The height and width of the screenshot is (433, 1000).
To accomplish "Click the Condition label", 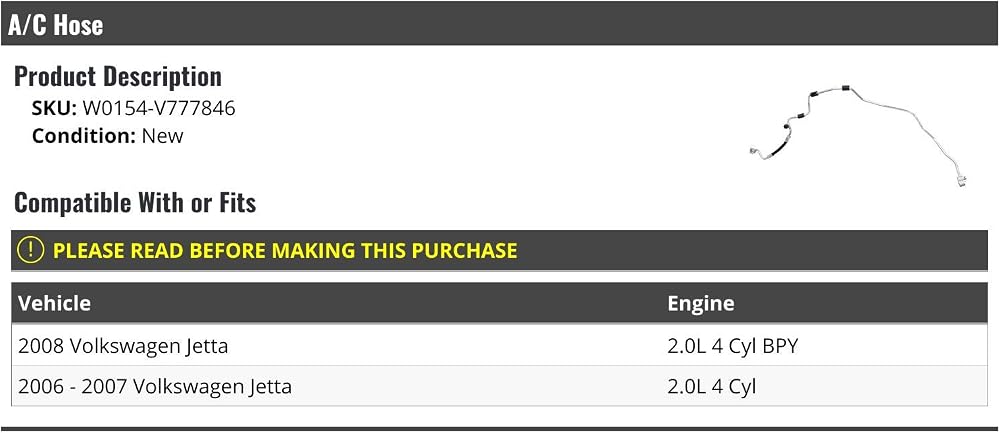I will (84, 136).
